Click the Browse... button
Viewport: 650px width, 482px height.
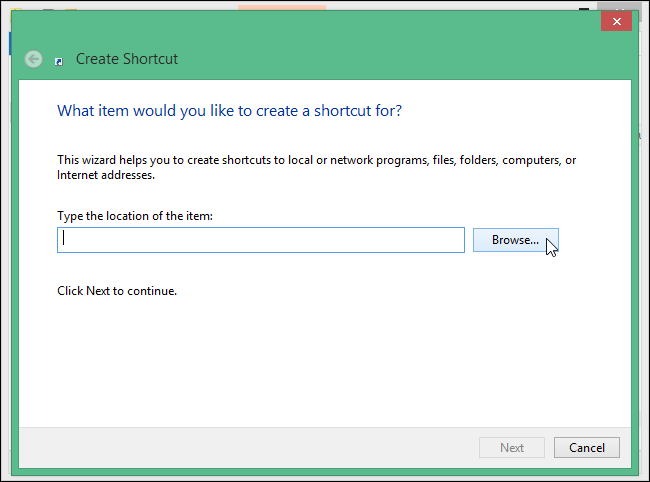point(515,240)
